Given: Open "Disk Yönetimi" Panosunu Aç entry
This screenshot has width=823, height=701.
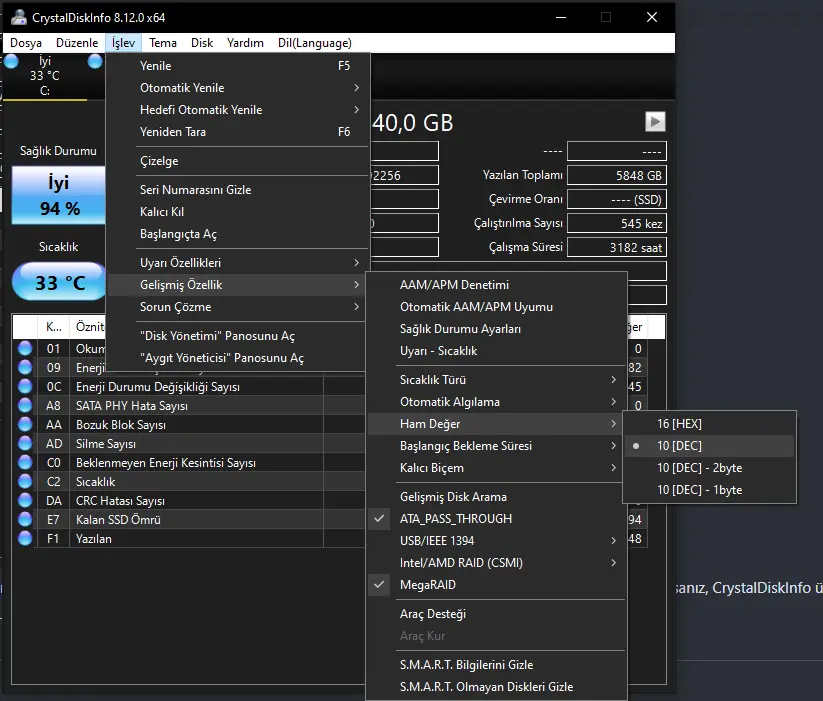Looking at the screenshot, I should point(238,335).
